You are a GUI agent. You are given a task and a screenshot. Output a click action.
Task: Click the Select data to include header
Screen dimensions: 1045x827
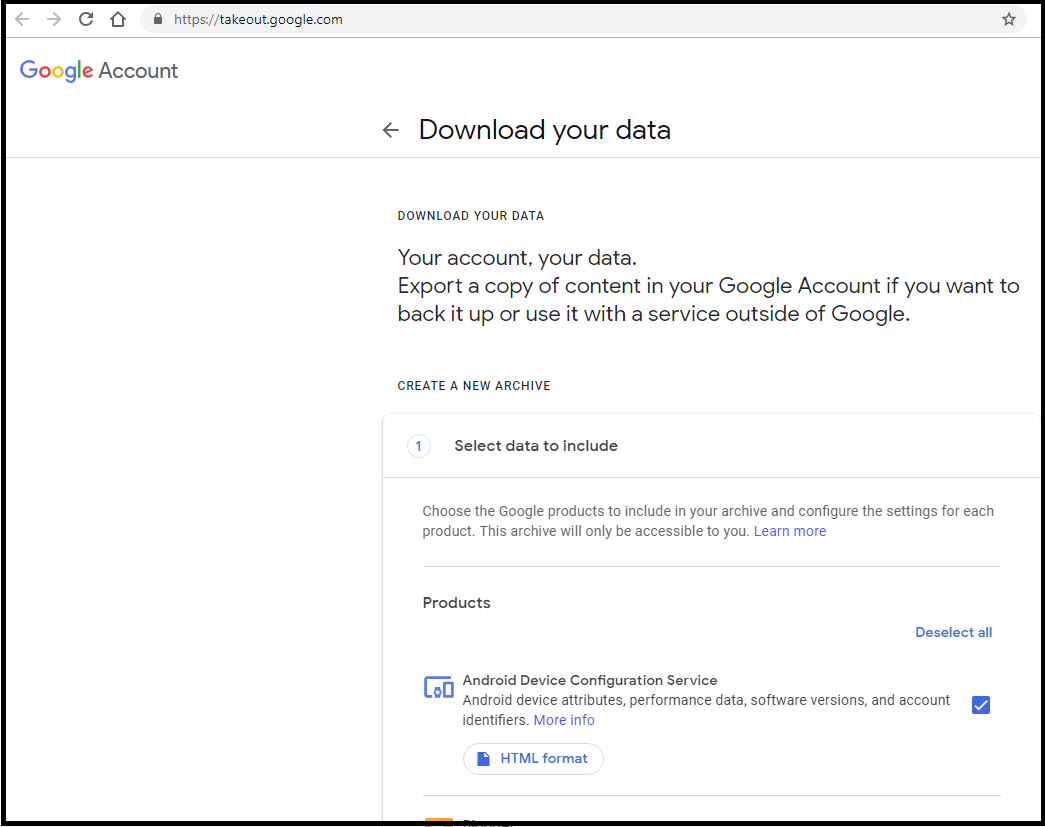point(536,446)
